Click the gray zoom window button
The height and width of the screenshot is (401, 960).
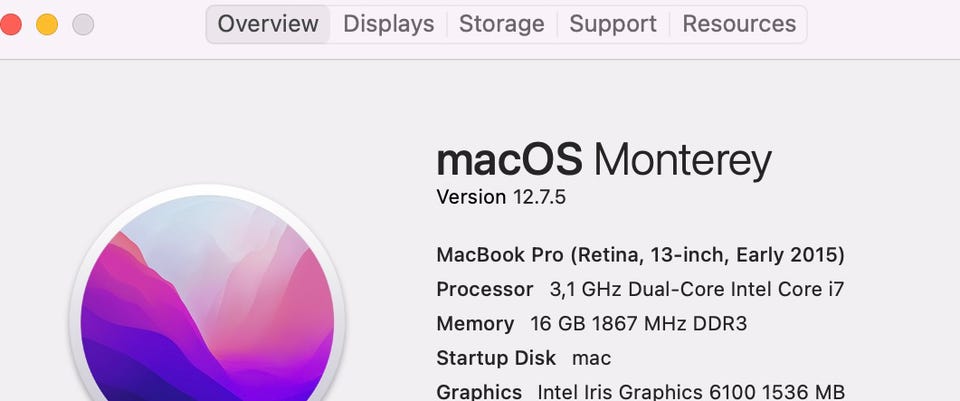pyautogui.click(x=83, y=24)
